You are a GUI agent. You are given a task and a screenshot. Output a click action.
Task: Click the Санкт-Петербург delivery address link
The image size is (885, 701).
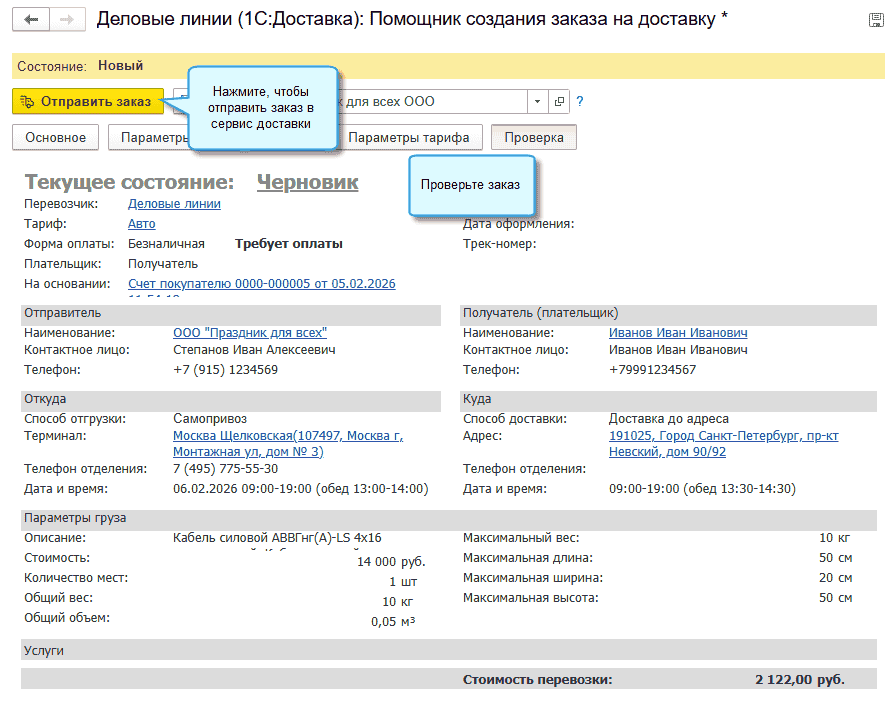pos(723,444)
